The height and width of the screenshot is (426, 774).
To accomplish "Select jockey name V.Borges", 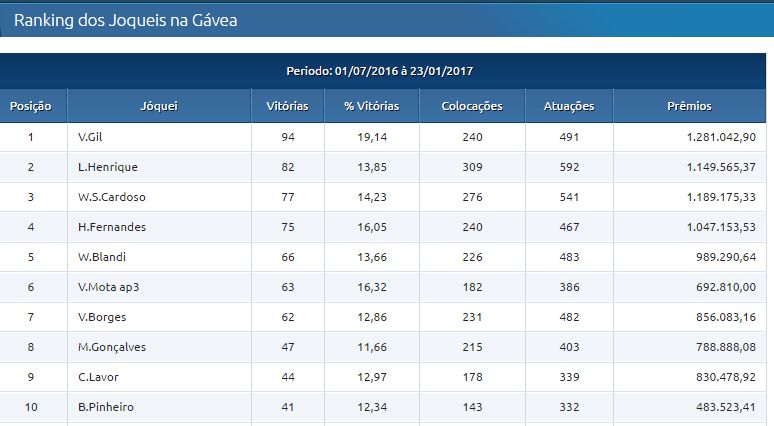I will pos(102,317).
